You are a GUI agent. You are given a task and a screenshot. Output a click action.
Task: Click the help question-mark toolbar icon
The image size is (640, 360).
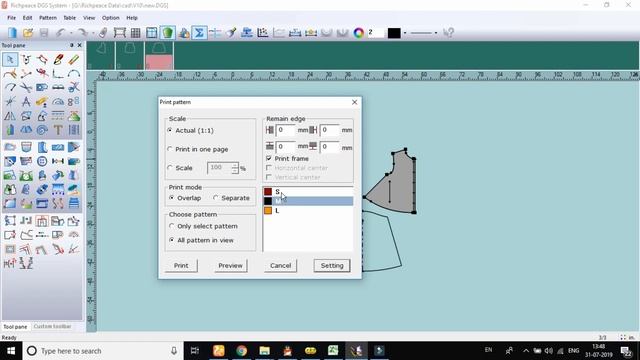pos(448,33)
